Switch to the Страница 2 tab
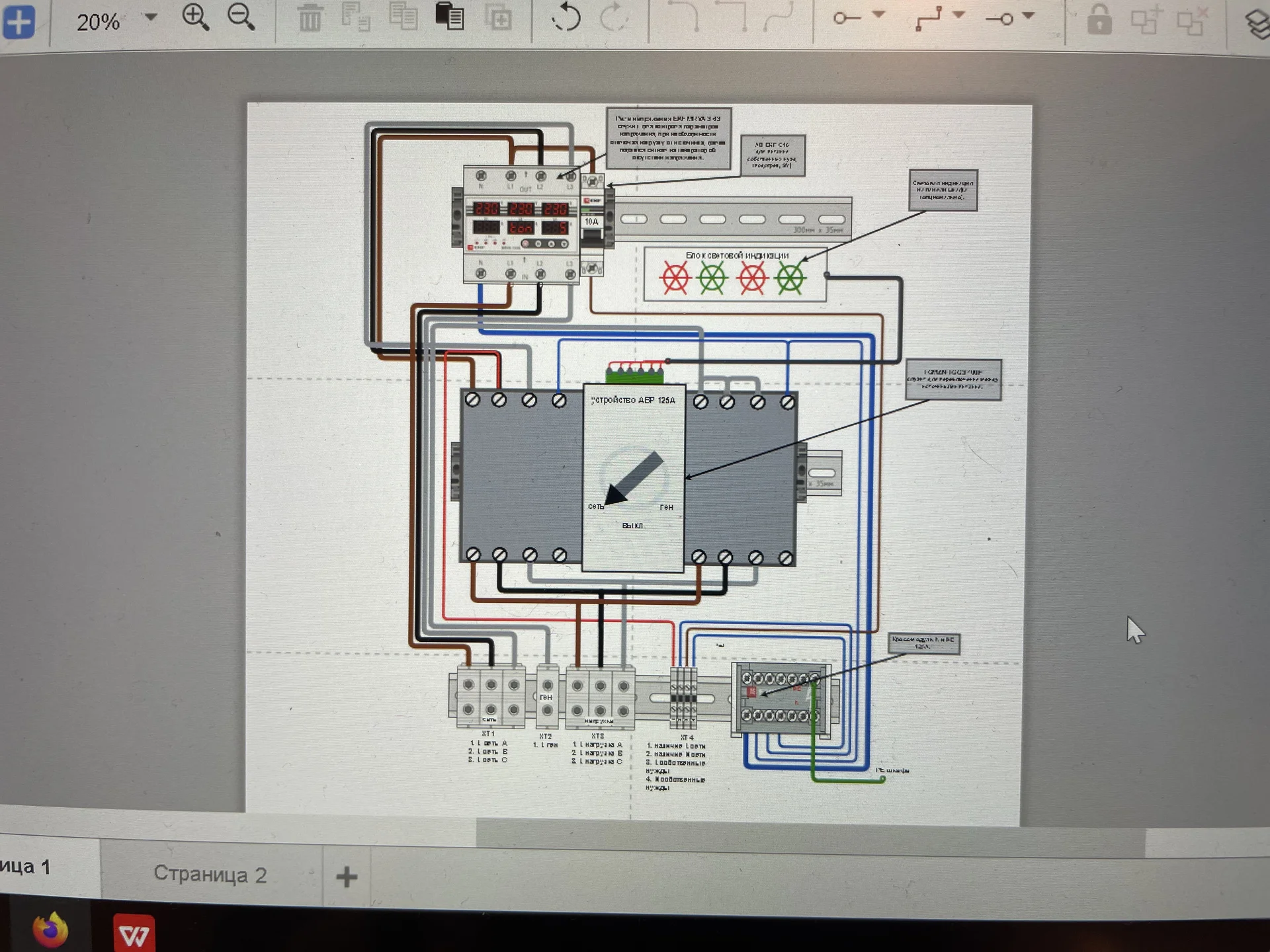 point(210,874)
